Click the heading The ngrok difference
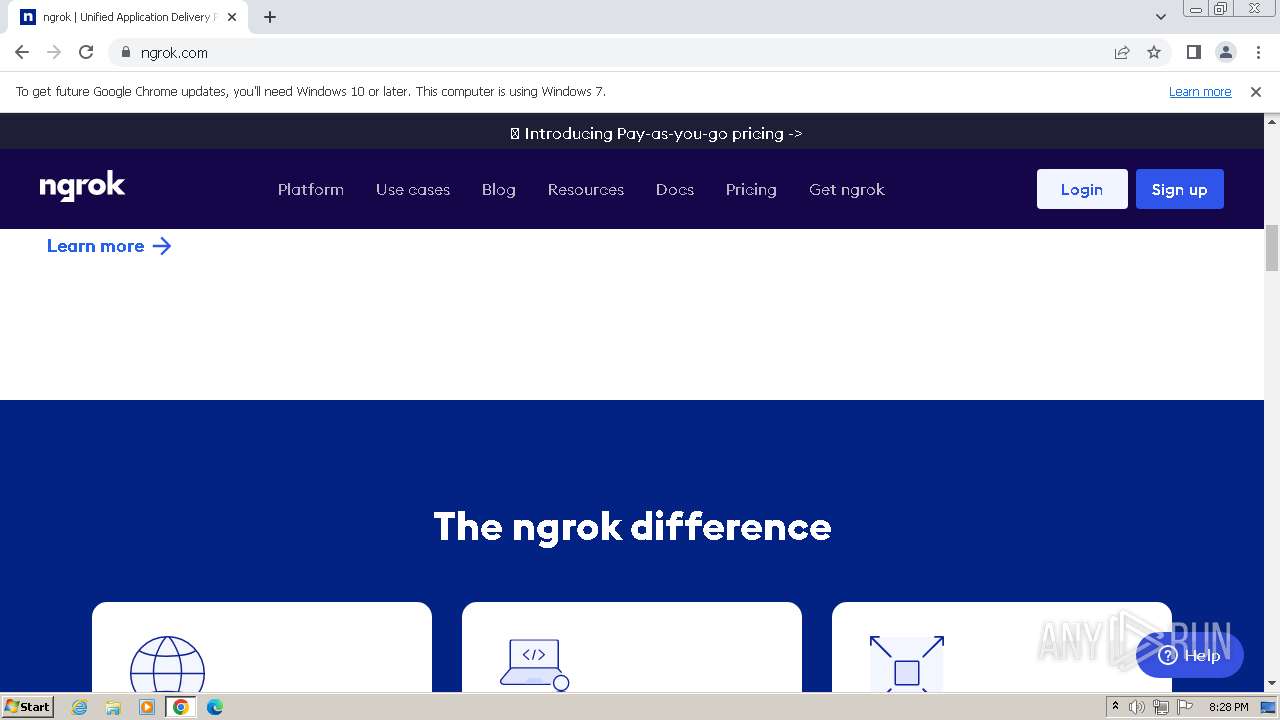The width and height of the screenshot is (1280, 720). click(632, 527)
